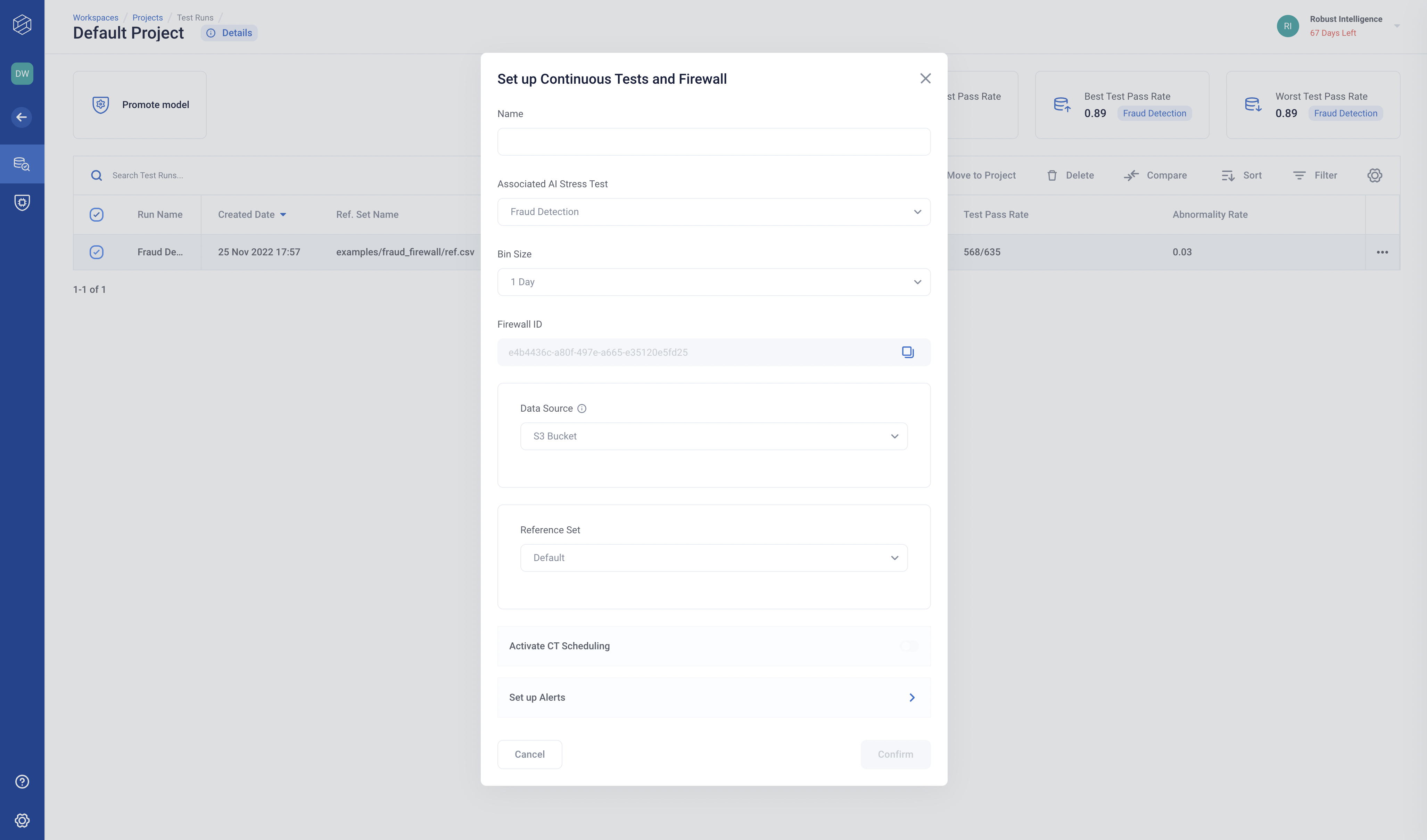Close the setup dialog with X
Screen dimensions: 1427x840
point(925,79)
